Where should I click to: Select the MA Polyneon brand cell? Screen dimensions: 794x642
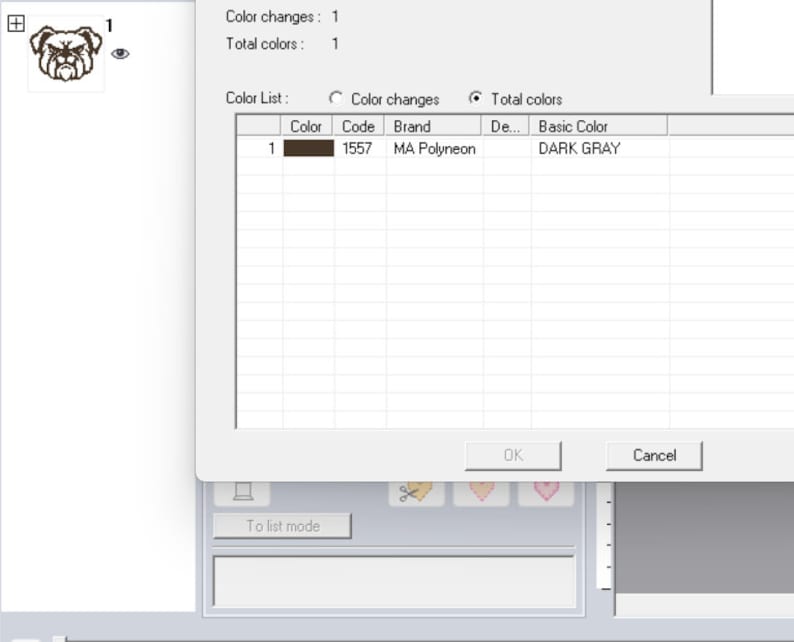coord(434,148)
